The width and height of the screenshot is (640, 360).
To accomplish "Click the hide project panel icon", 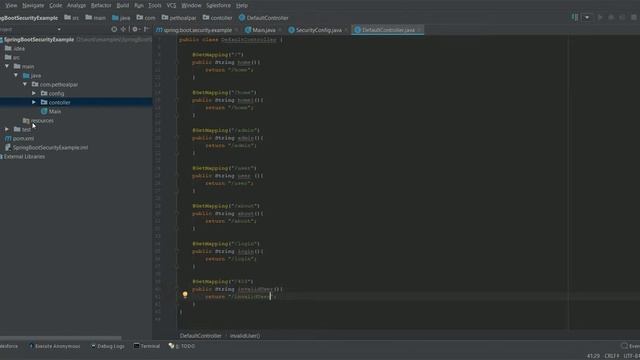I will tap(146, 29).
